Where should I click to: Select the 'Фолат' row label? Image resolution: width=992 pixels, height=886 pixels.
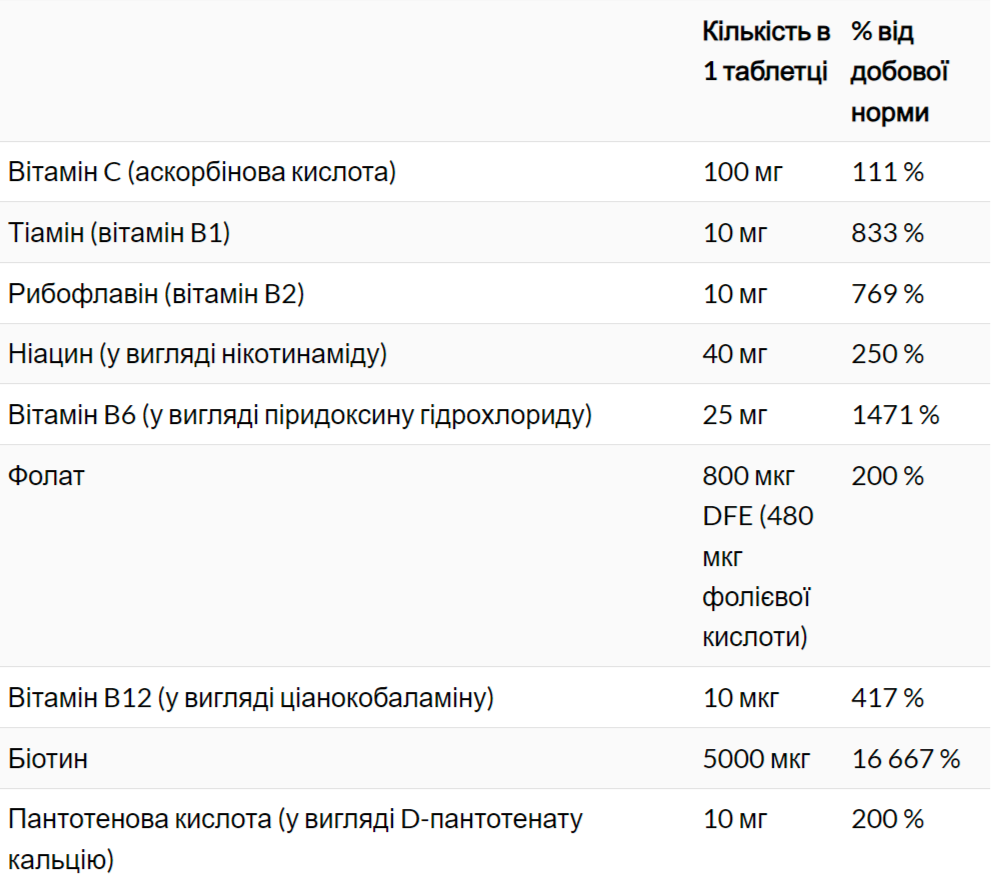(46, 476)
